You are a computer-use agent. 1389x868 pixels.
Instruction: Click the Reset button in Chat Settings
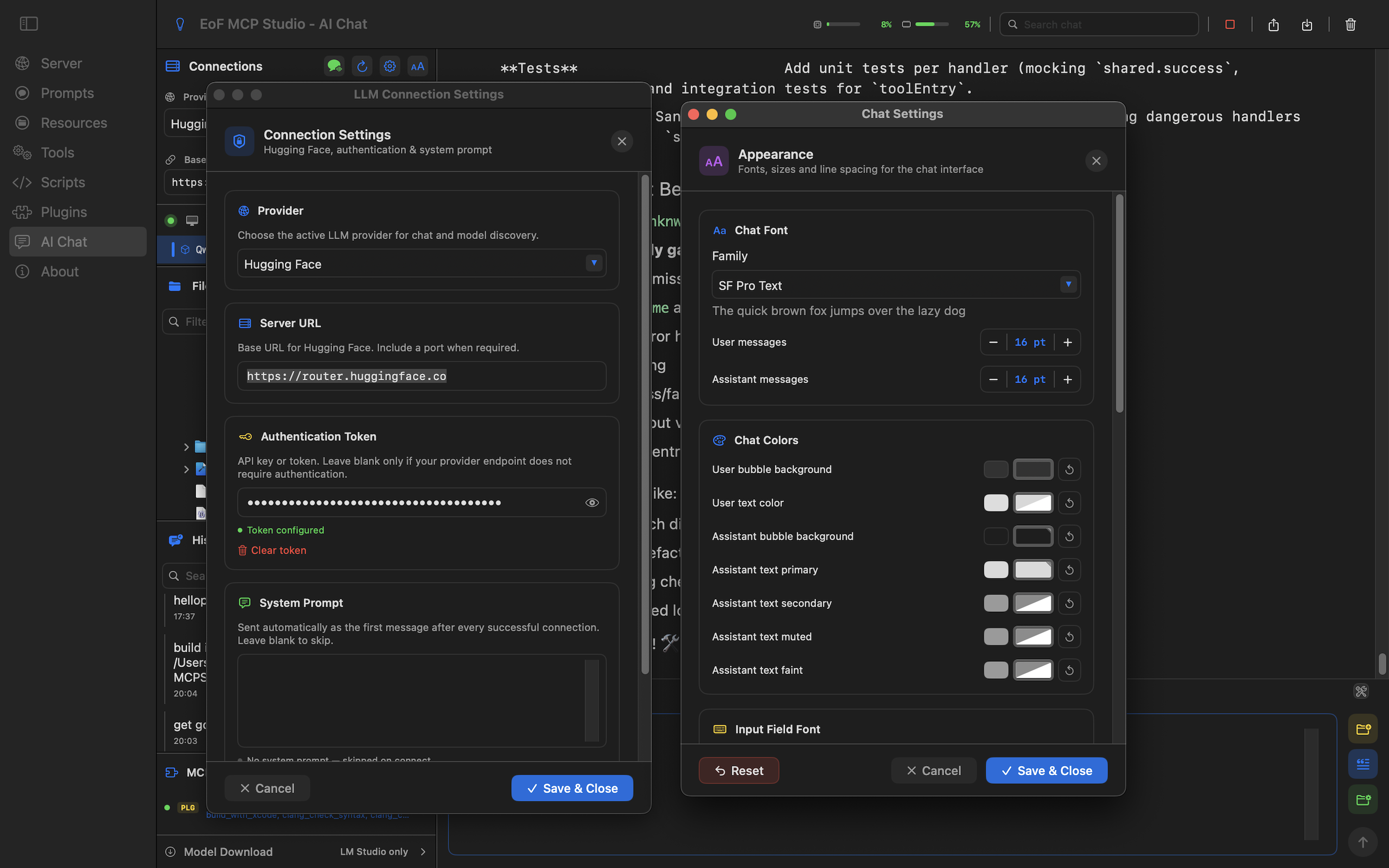[738, 770]
